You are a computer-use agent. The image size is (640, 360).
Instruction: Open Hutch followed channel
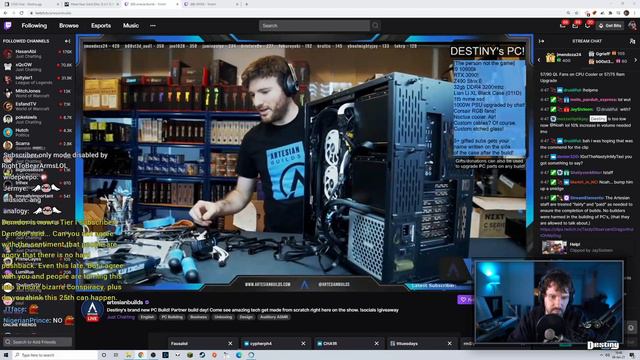38,132
